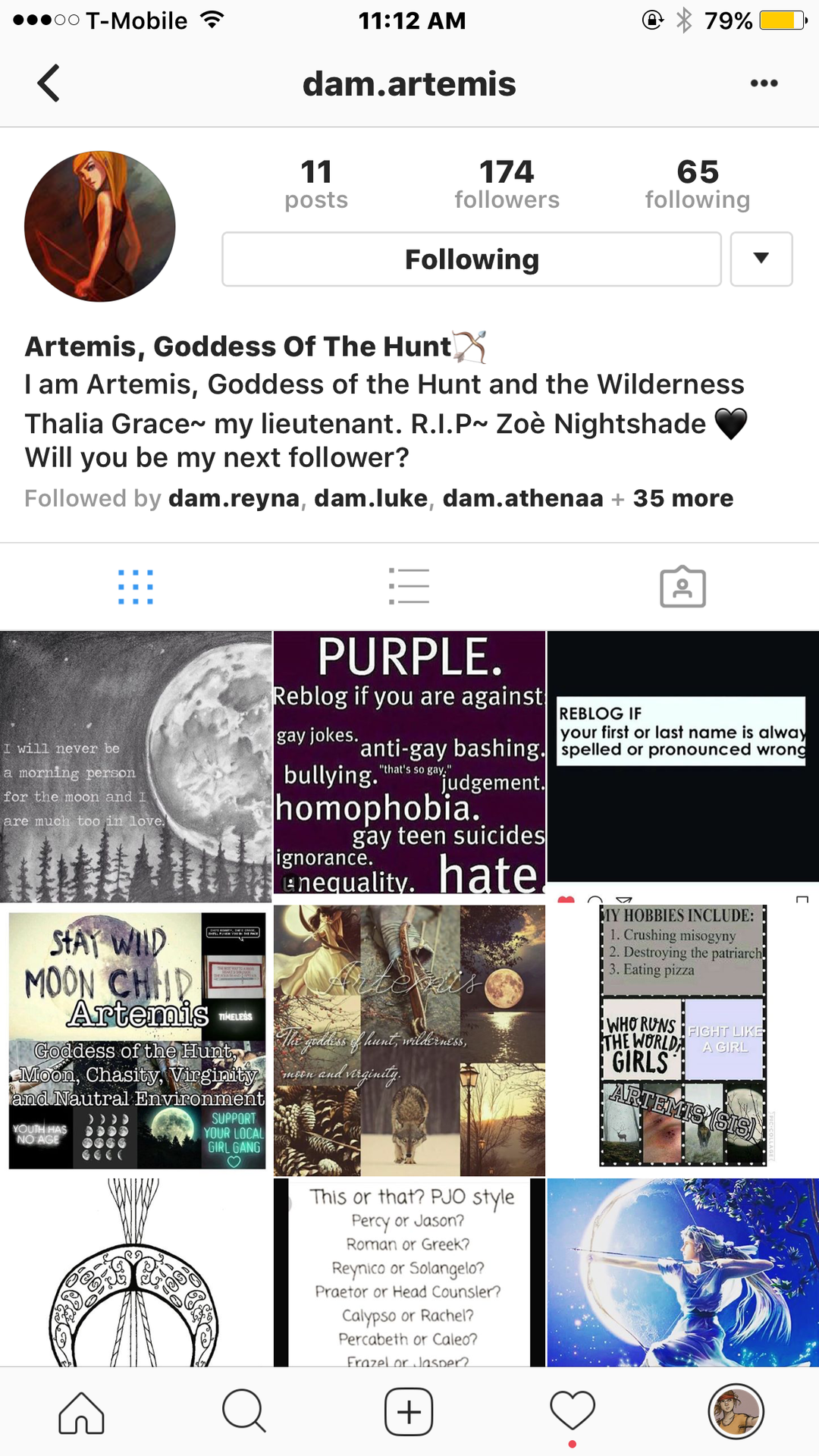
Task: Open the three-dot options menu
Action: [764, 83]
